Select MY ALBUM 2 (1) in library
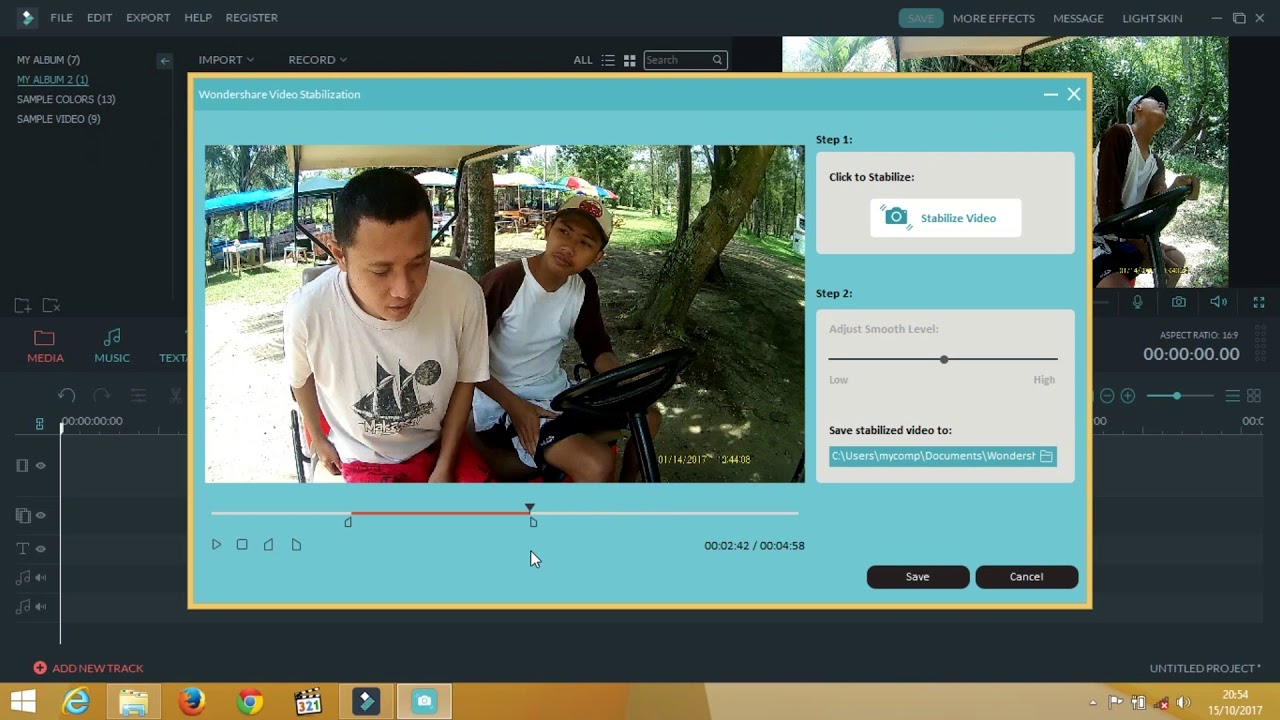The height and width of the screenshot is (720, 1280). click(52, 80)
